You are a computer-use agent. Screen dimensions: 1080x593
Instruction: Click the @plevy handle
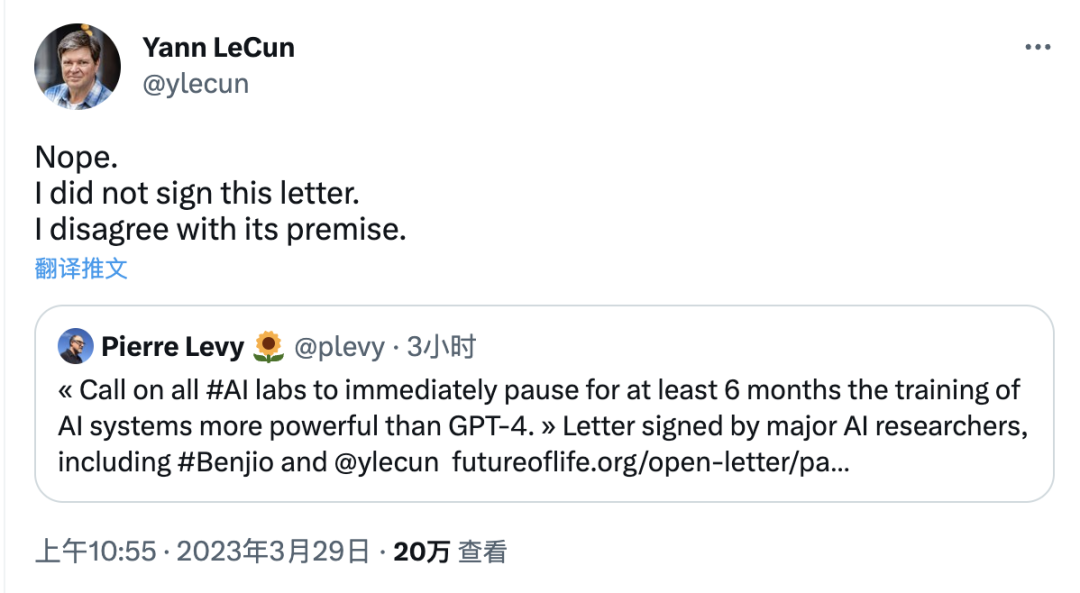point(339,347)
